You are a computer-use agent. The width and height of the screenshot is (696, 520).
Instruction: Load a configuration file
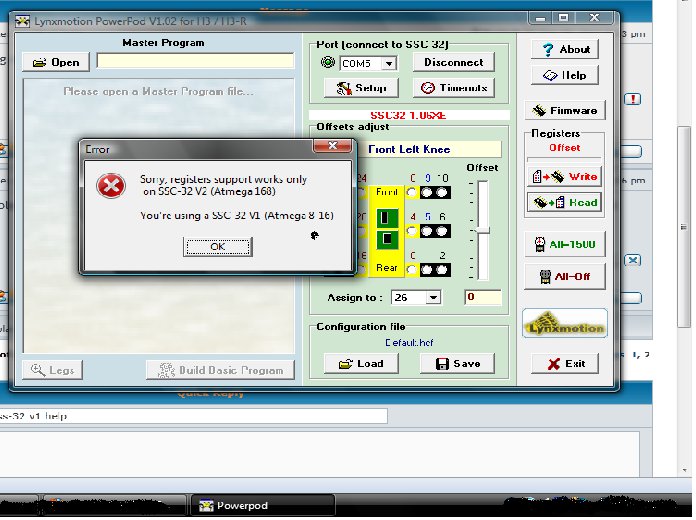[x=361, y=364]
